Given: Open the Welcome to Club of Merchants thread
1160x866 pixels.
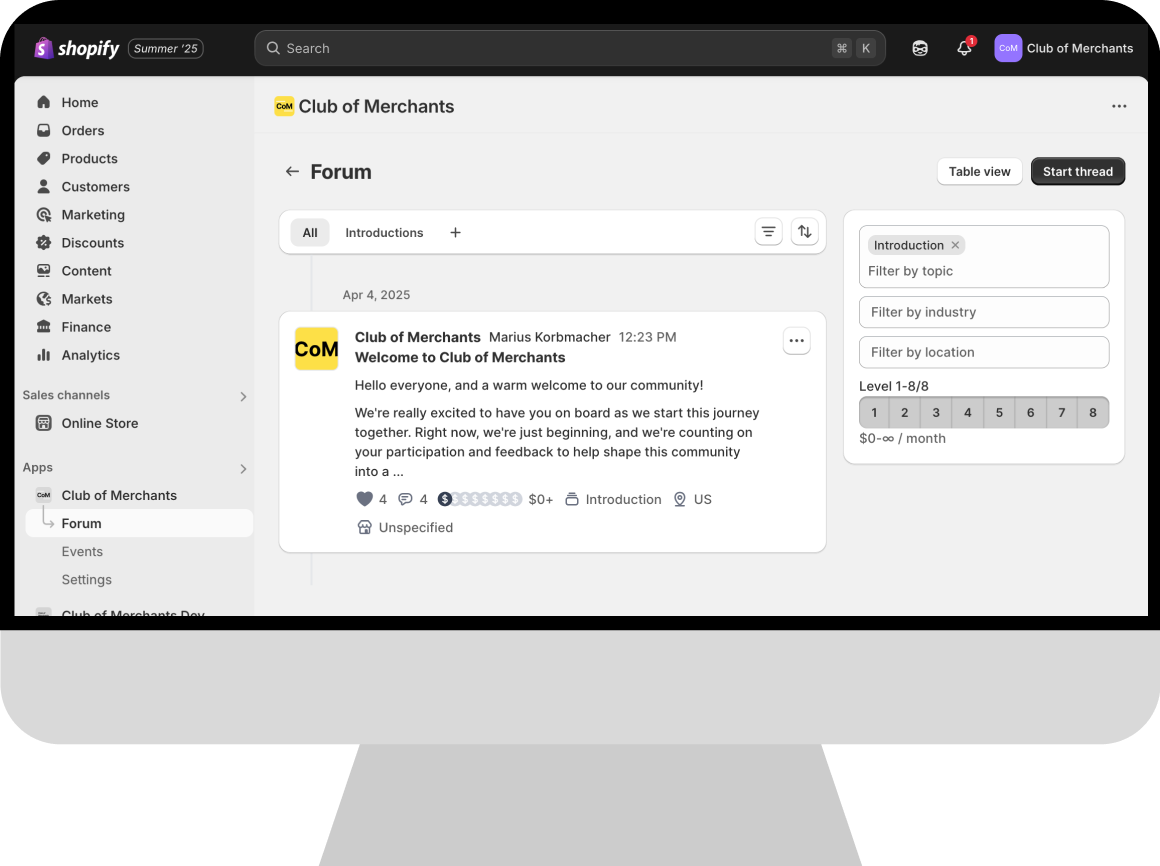Looking at the screenshot, I should click(x=460, y=357).
